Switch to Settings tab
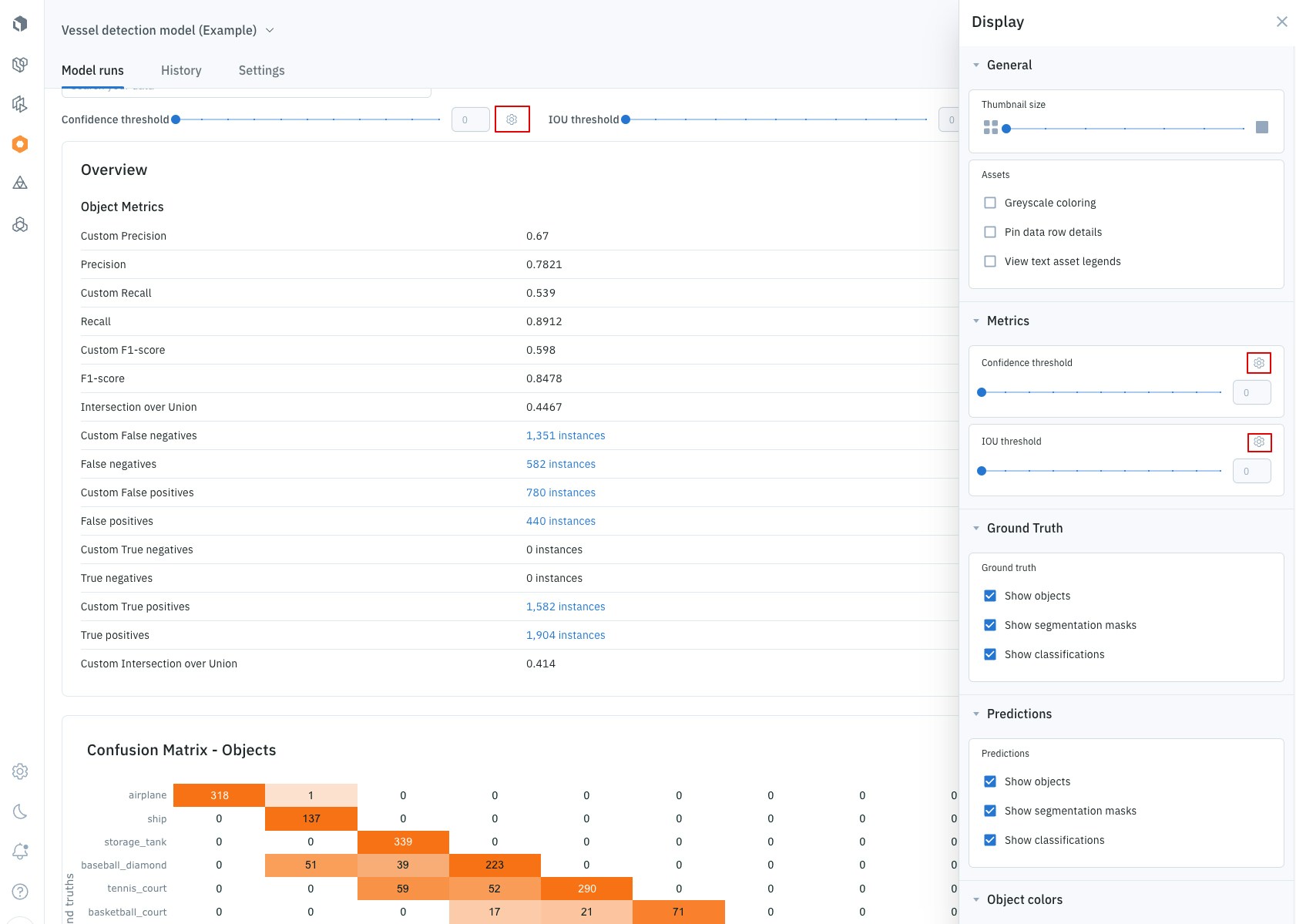 [262, 70]
